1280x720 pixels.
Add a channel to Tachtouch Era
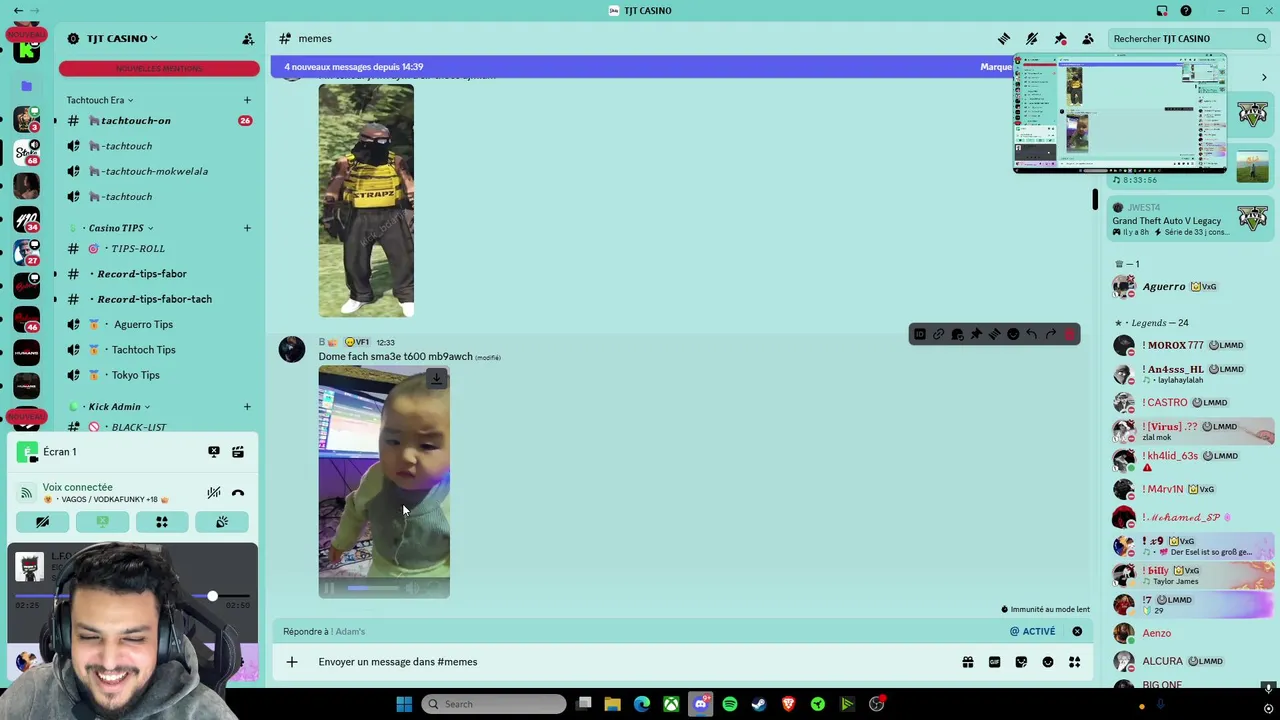[247, 100]
